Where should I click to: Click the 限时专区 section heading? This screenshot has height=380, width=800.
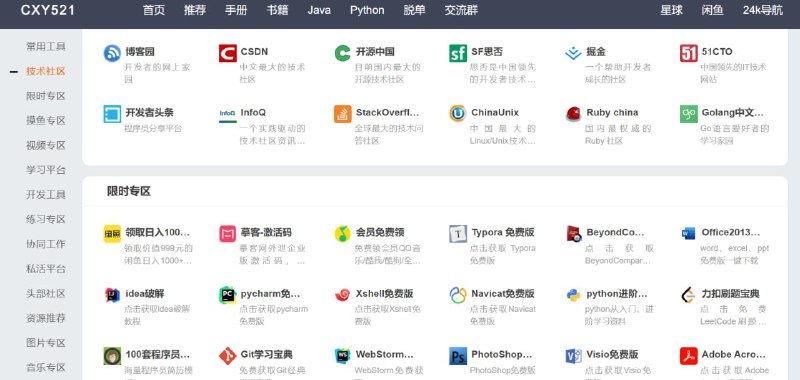pos(129,191)
